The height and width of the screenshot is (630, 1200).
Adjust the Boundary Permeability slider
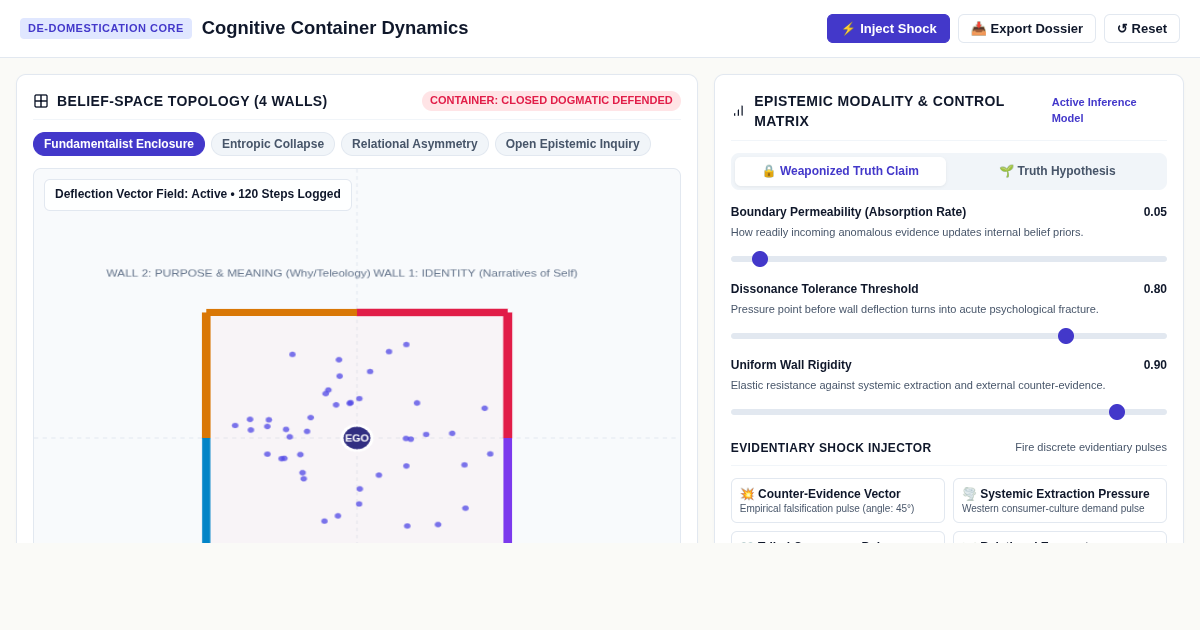949,259
